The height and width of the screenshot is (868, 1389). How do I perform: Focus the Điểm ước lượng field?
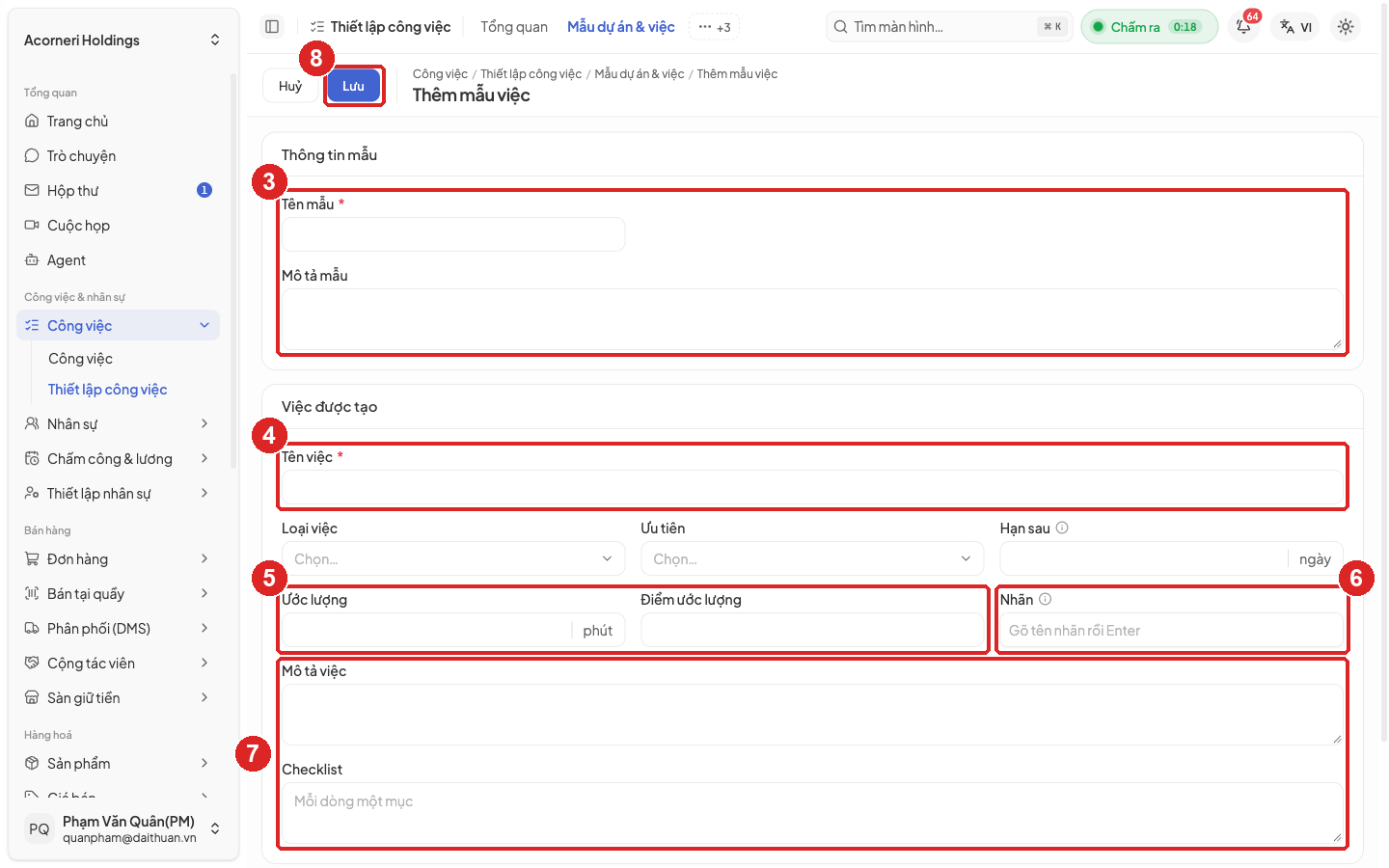(812, 631)
